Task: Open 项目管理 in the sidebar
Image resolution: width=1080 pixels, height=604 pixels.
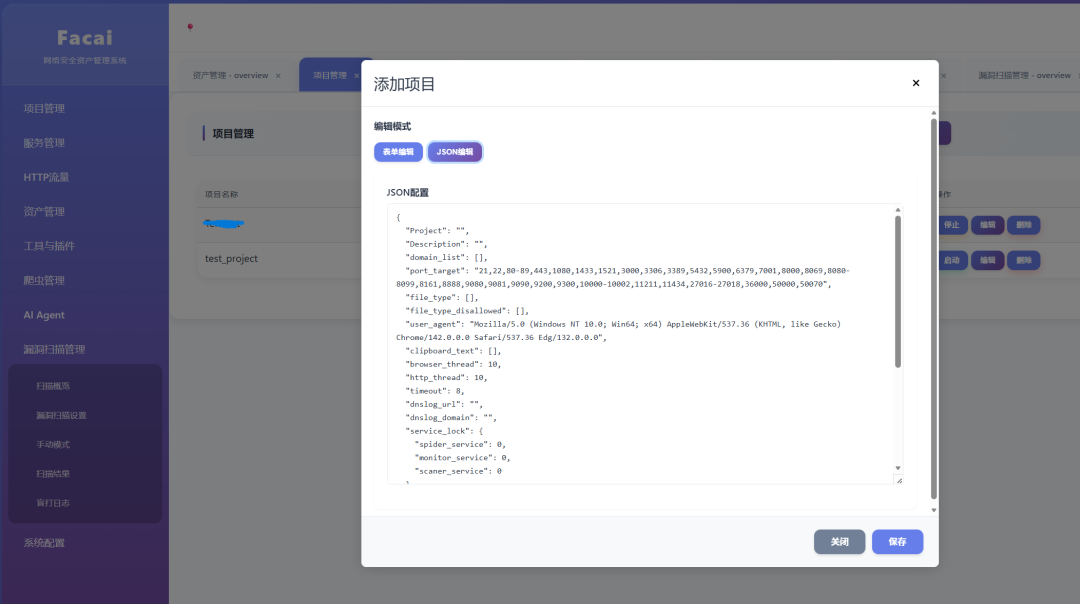Action: click(44, 109)
